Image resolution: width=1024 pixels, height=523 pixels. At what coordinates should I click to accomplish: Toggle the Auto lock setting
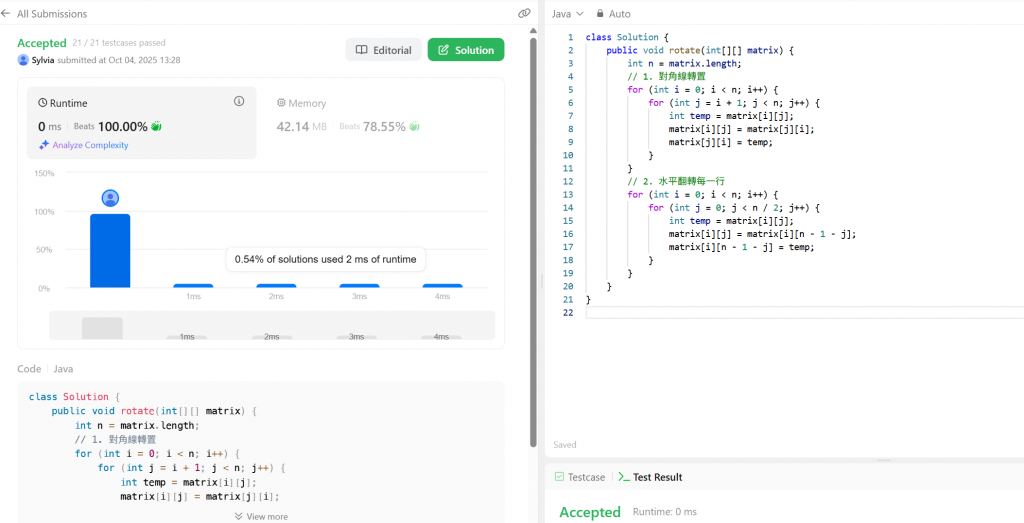pyautogui.click(x=613, y=14)
